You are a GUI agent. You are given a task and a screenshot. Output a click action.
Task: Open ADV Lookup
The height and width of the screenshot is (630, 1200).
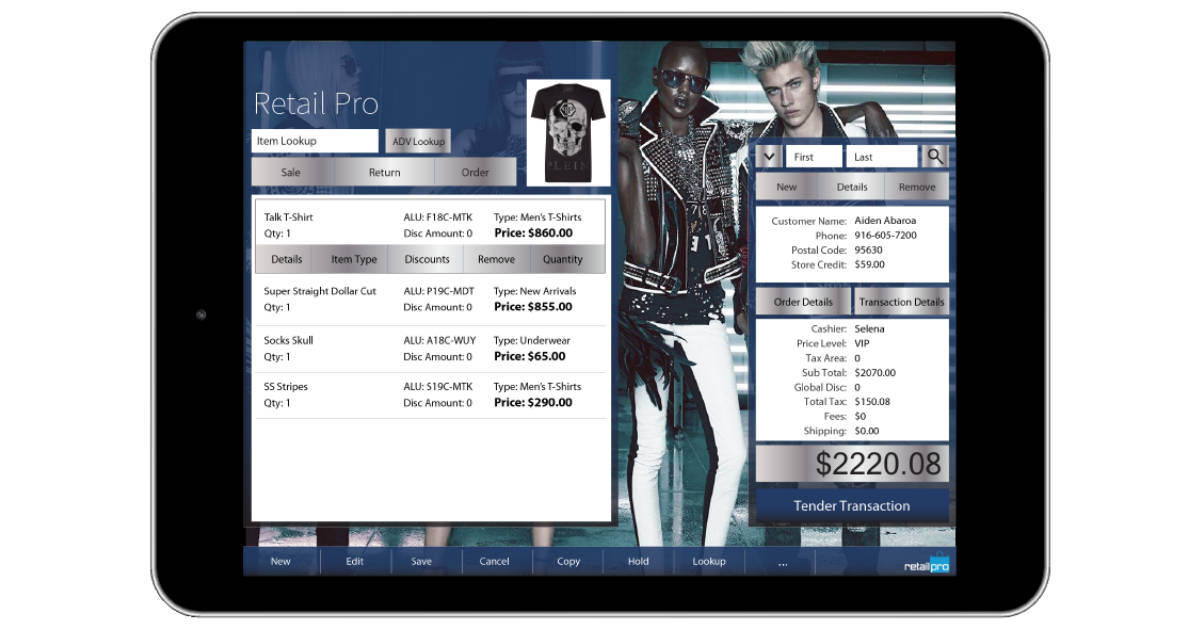tap(417, 140)
